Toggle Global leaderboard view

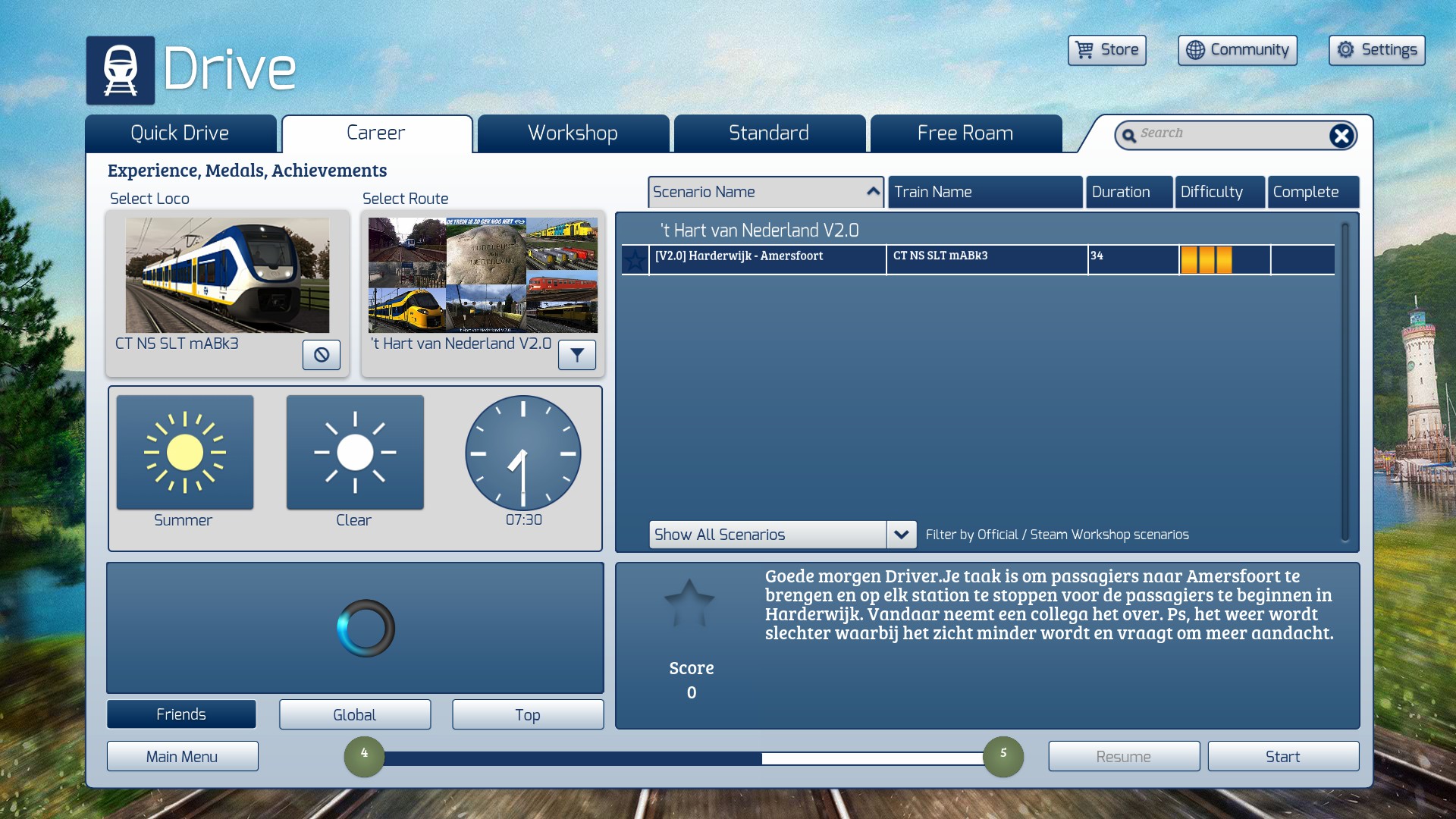tap(355, 714)
